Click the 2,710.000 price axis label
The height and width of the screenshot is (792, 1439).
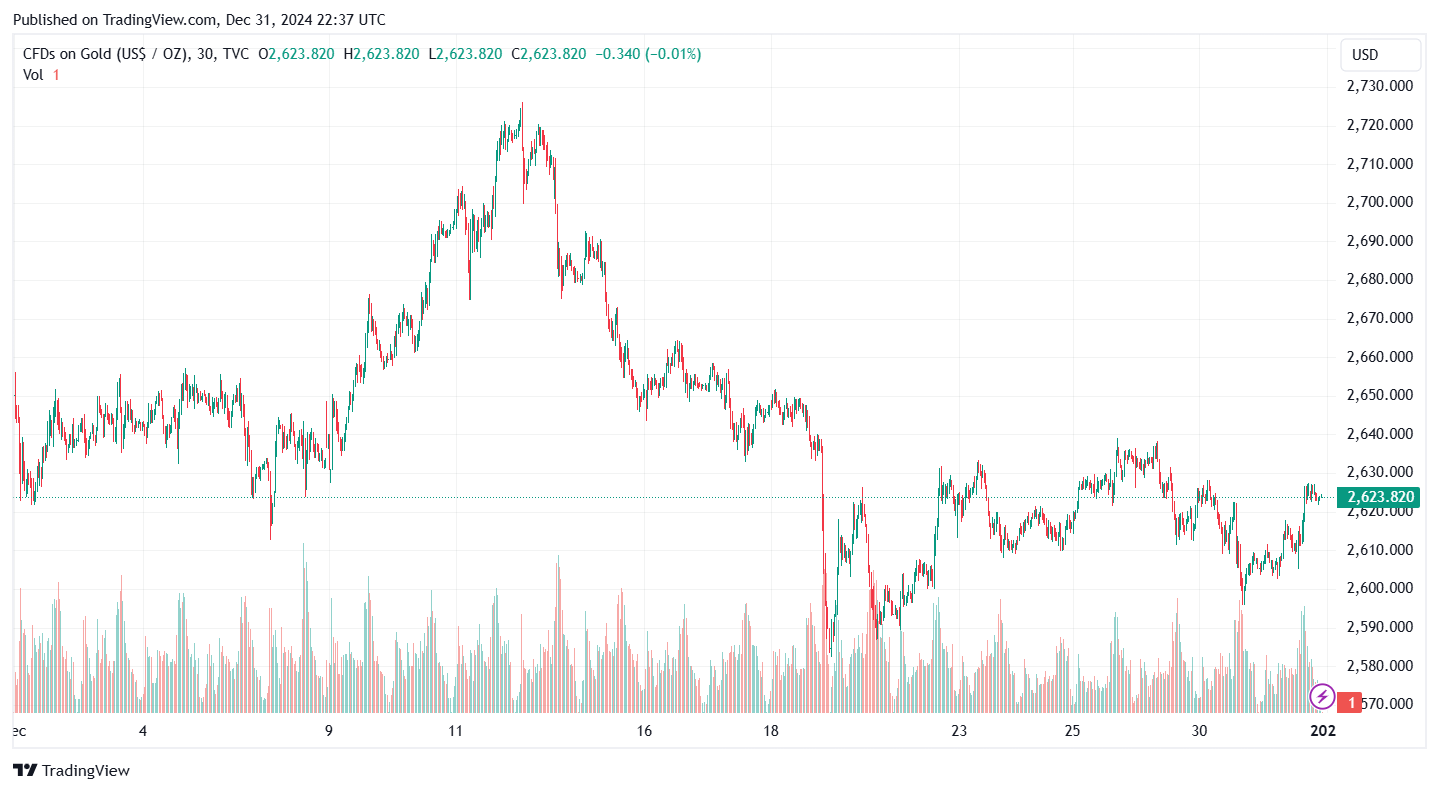(x=1380, y=163)
